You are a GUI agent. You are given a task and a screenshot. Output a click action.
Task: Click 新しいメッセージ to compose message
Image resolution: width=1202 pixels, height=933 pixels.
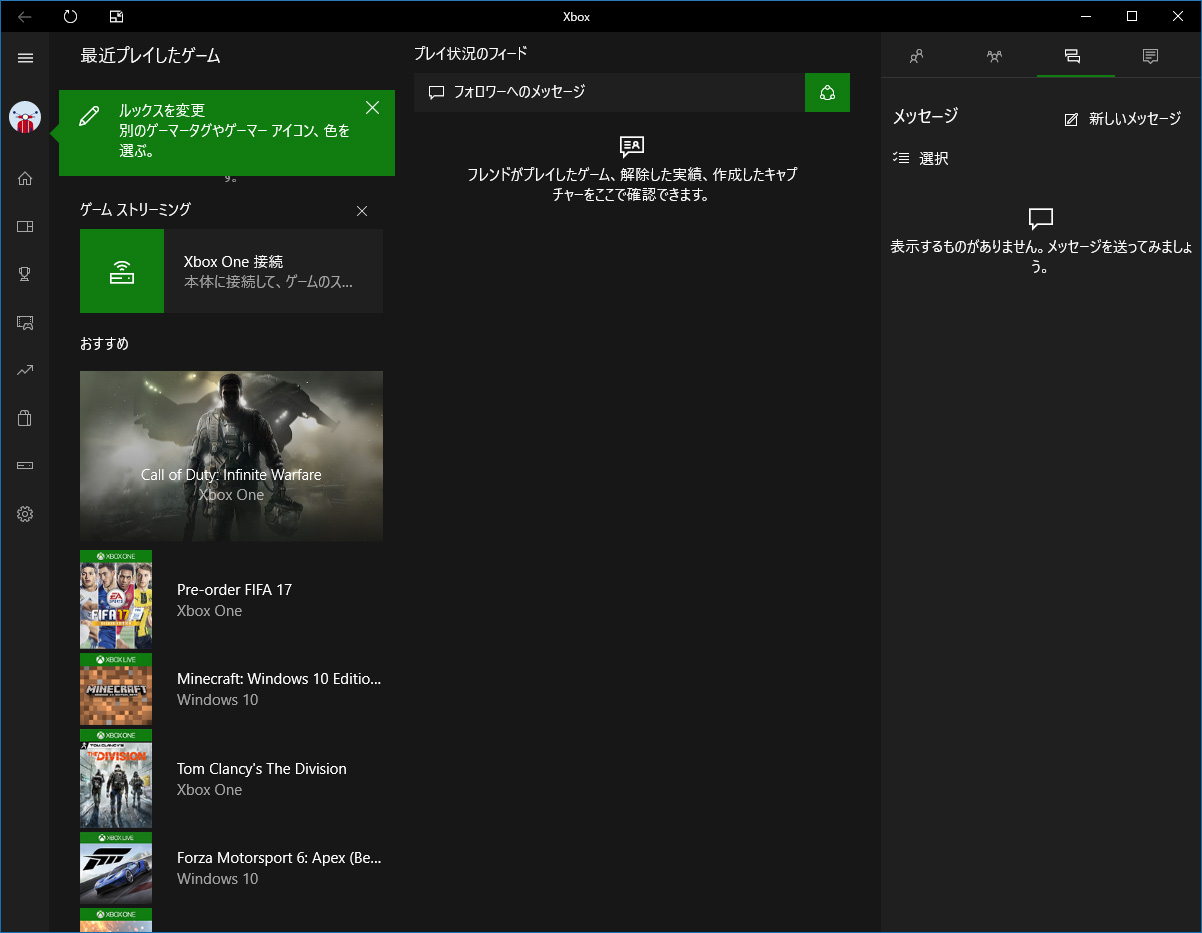(1123, 119)
